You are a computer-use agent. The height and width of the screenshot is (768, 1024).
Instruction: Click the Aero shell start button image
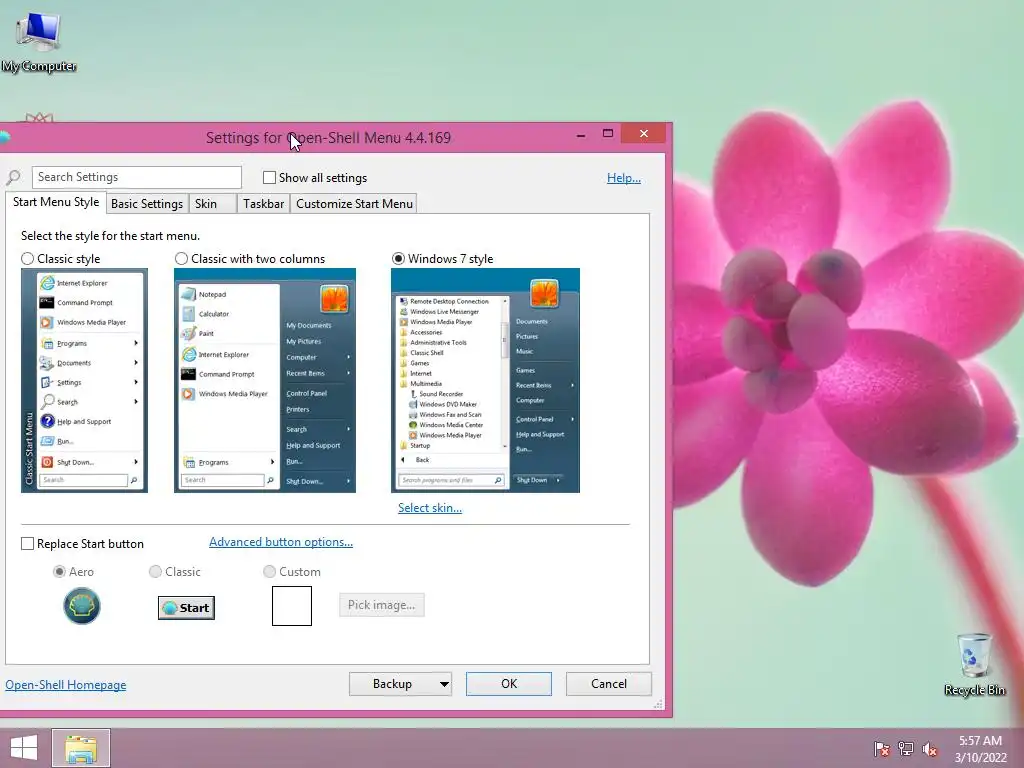pyautogui.click(x=82, y=605)
